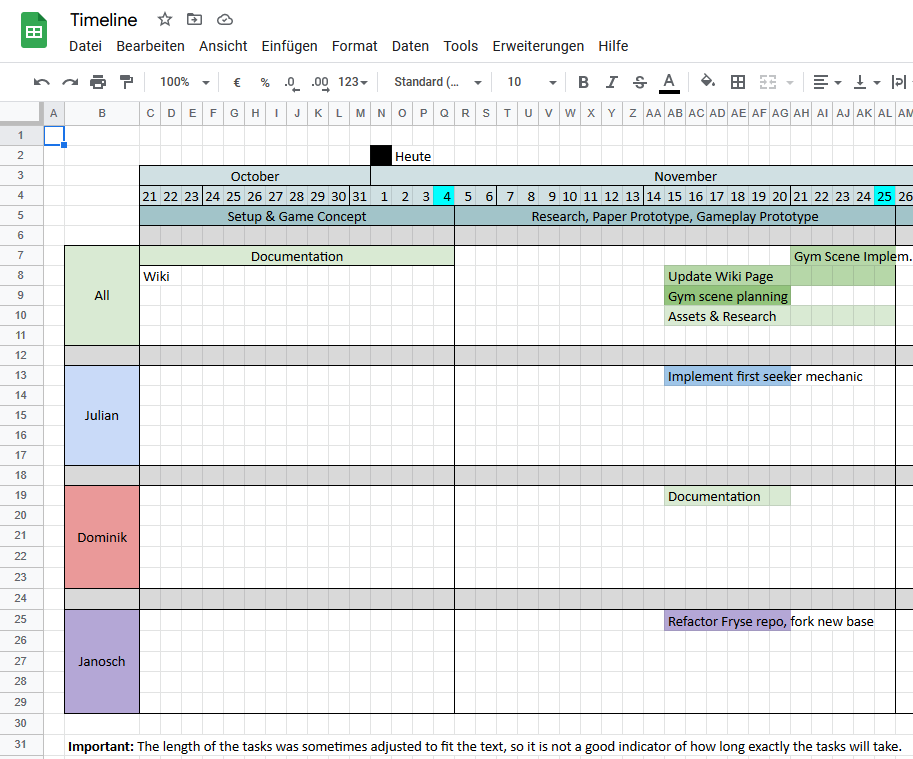This screenshot has height=759, width=913.
Task: Open the fill color bucket picker
Action: click(x=708, y=82)
